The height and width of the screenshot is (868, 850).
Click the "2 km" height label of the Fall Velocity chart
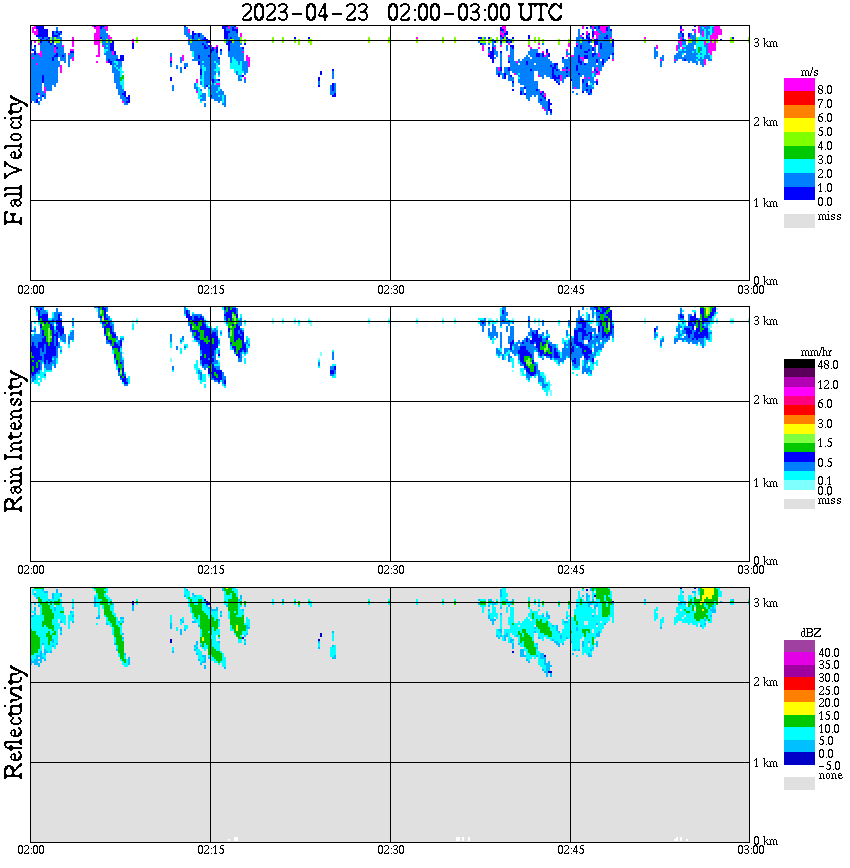[x=765, y=122]
